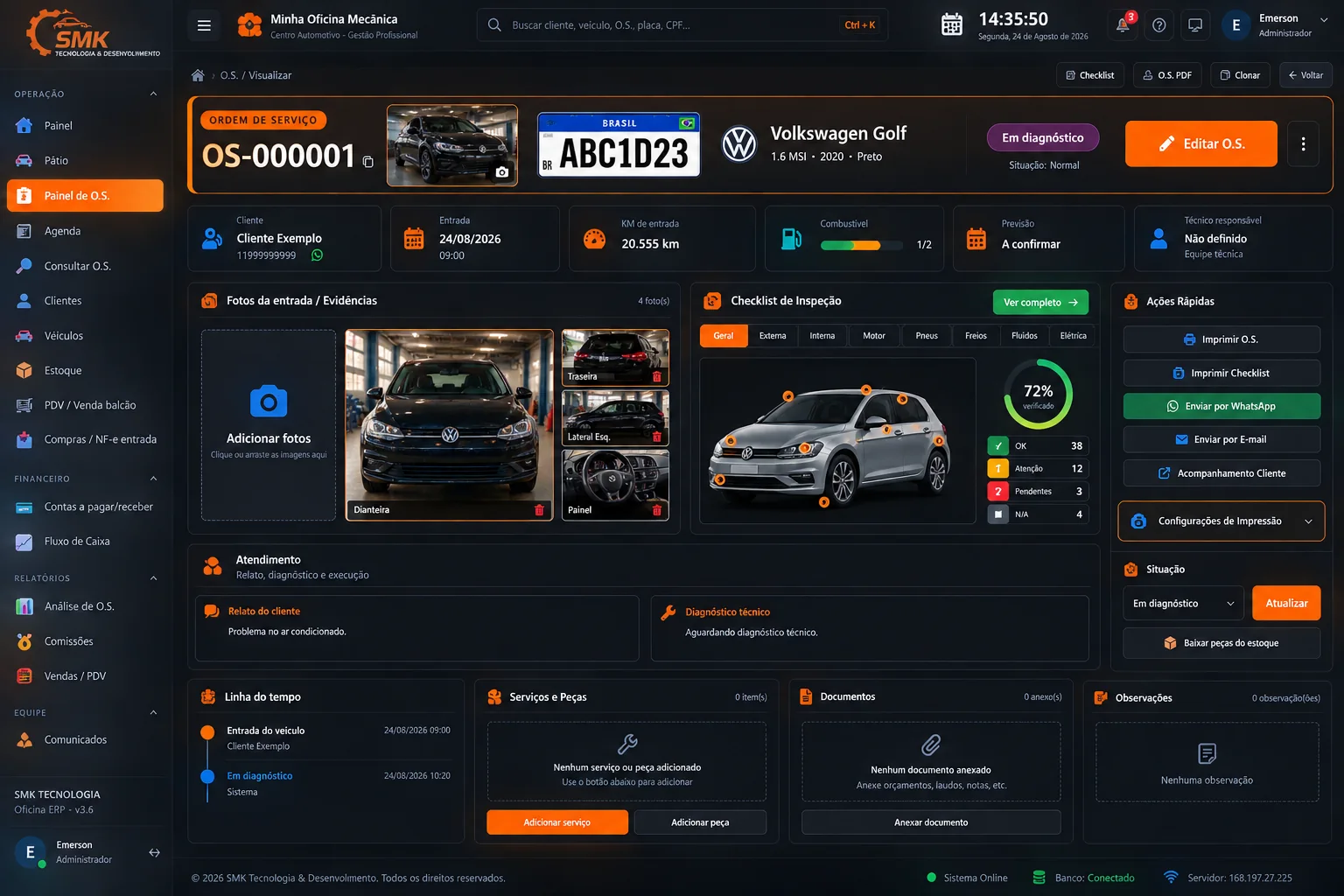1344x896 pixels.
Task: Switch to the Freios checklist tab
Action: click(976, 336)
